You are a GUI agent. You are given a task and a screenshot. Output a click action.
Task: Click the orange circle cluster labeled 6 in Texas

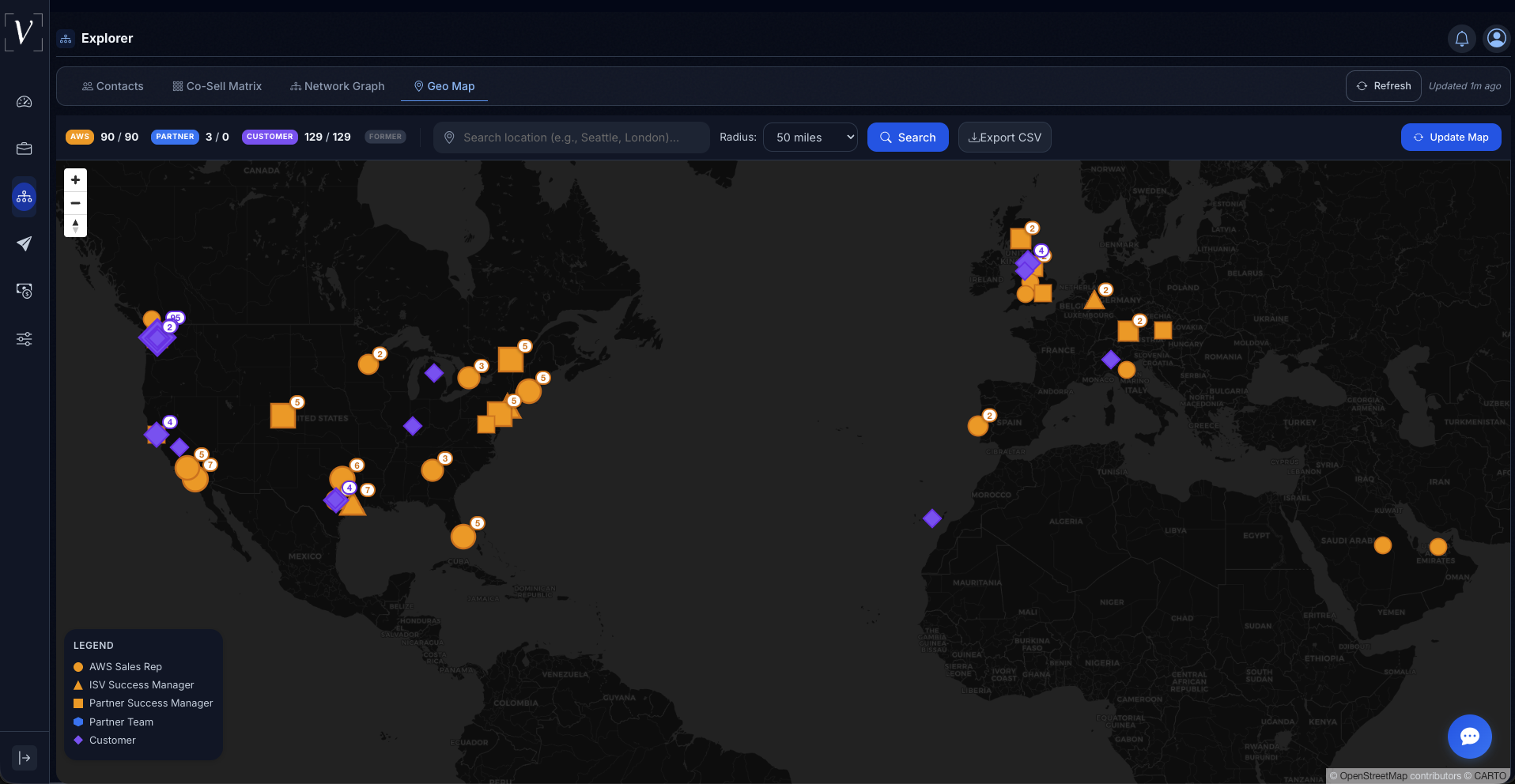pos(342,478)
